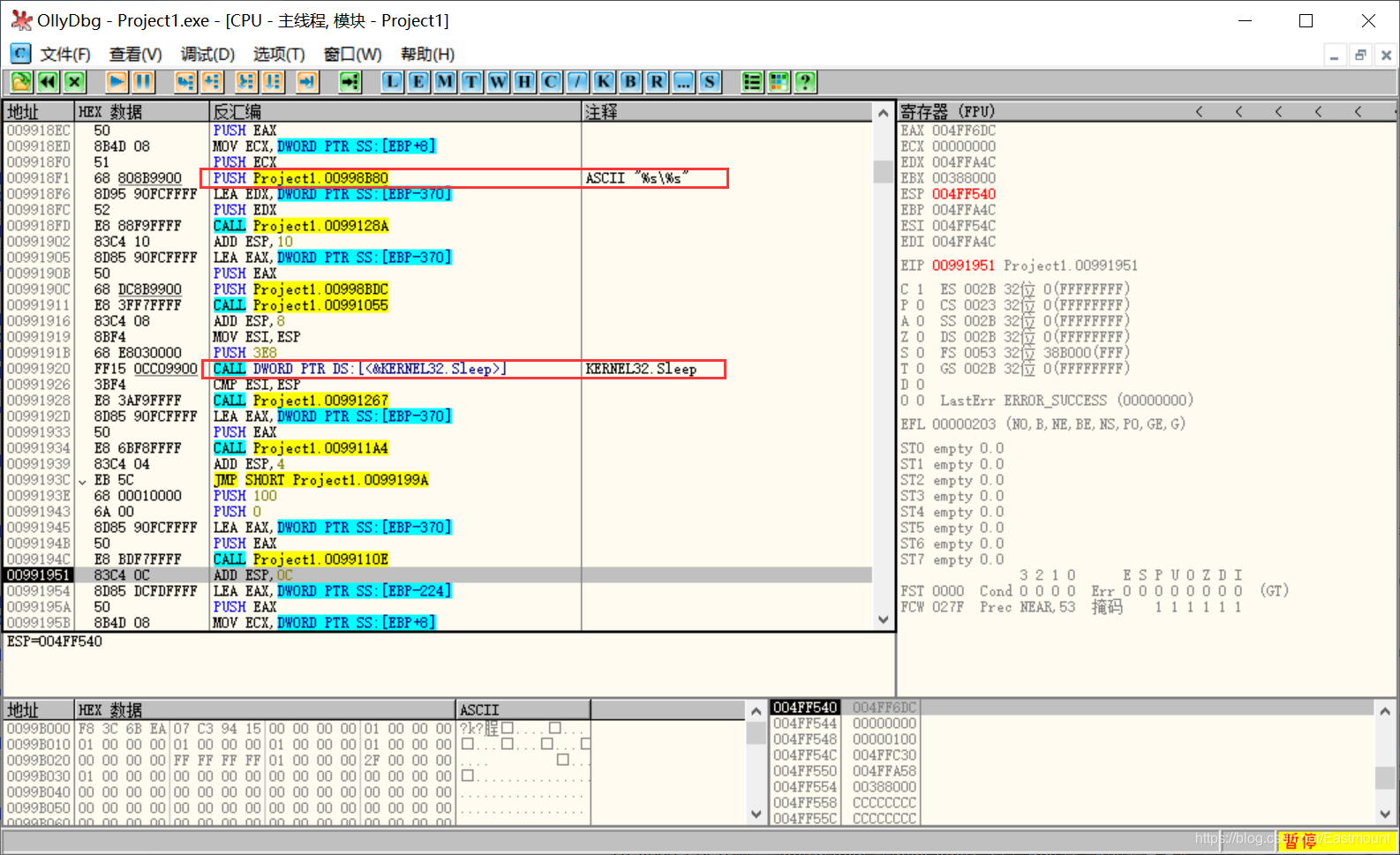Click the ASCII column header in dump pane
1400x855 pixels.
523,709
